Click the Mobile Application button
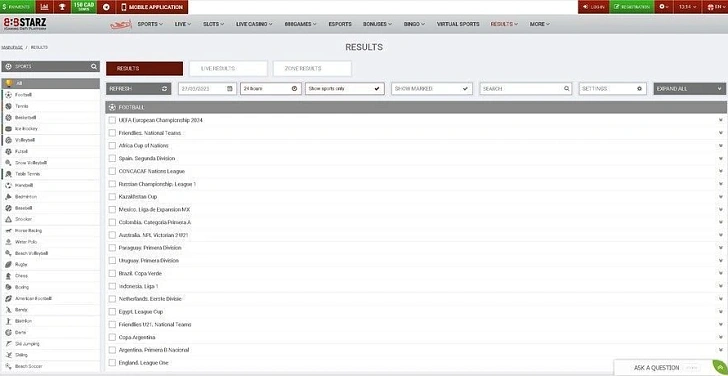The height and width of the screenshot is (376, 728). point(152,7)
